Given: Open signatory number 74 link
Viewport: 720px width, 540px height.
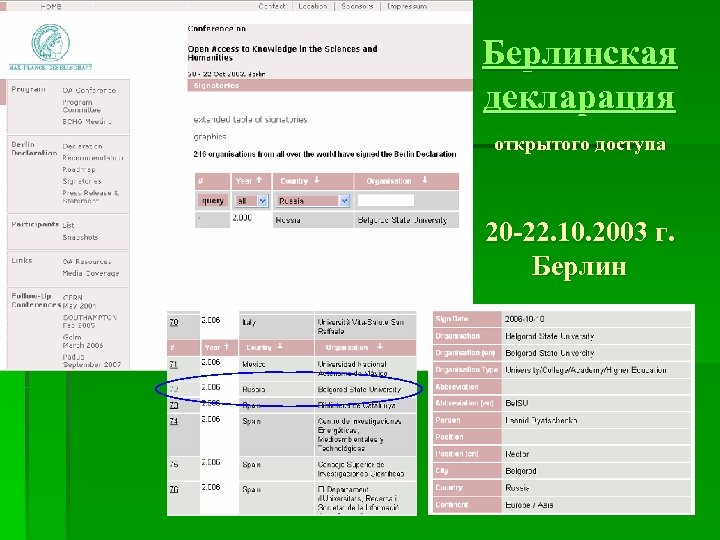Looking at the screenshot, I should pyautogui.click(x=174, y=421).
